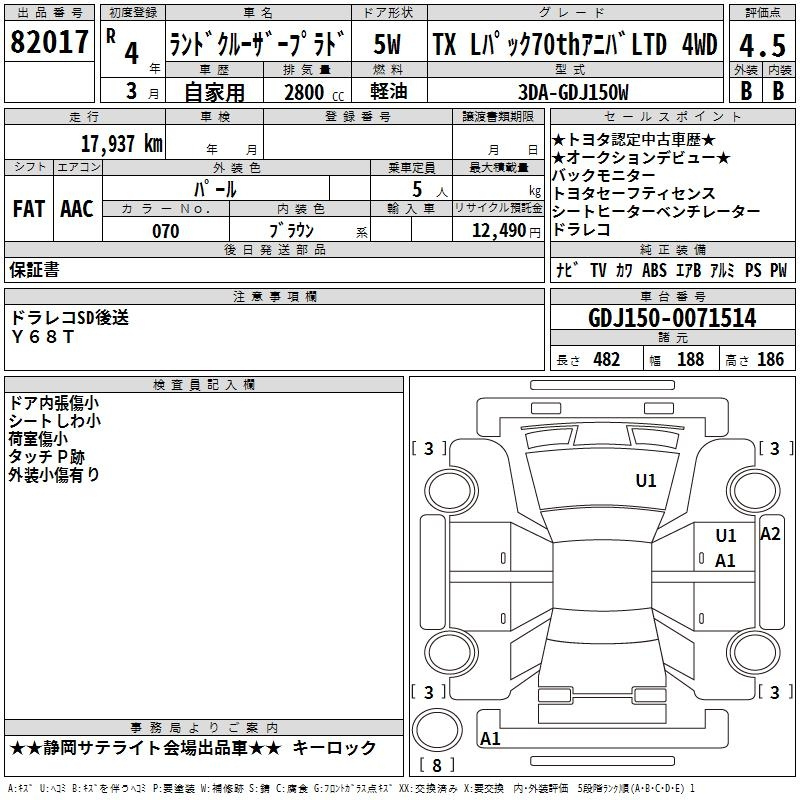800x800 pixels.
Task: Click inspector note 外装小傷有り
Action: click(x=54, y=474)
